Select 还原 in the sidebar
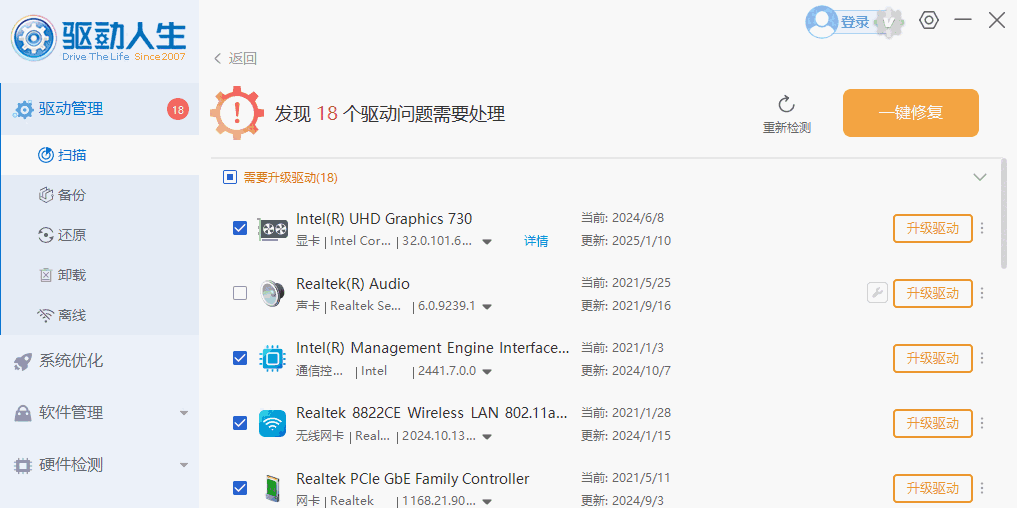The width and height of the screenshot is (1017, 508). (x=100, y=236)
